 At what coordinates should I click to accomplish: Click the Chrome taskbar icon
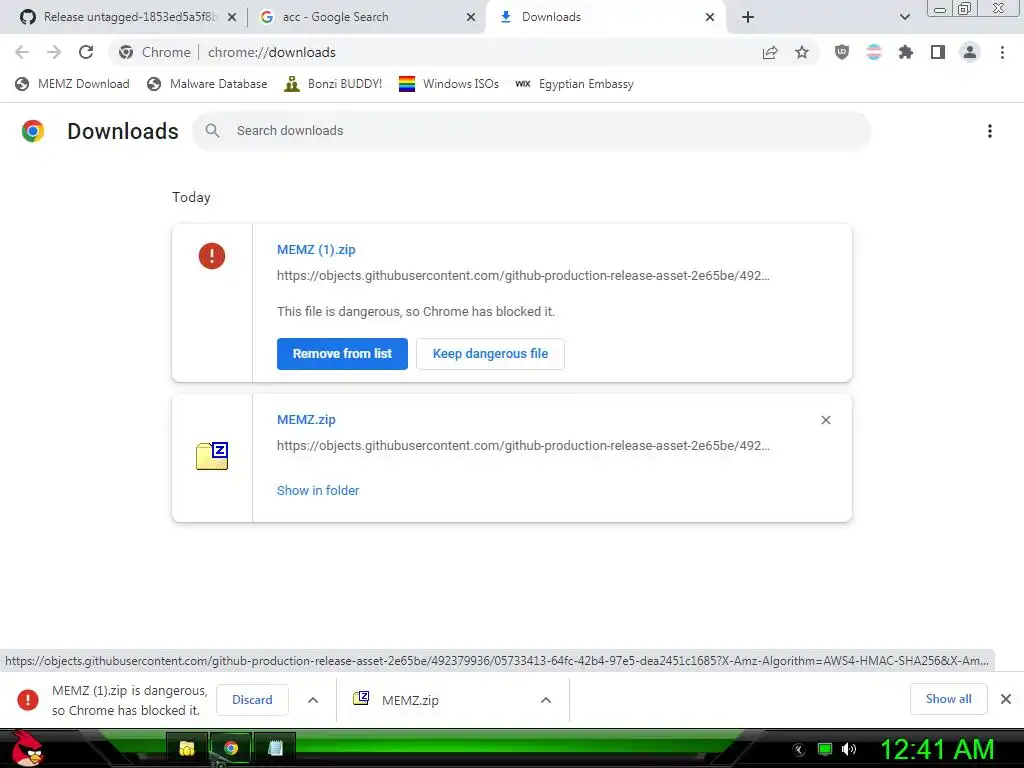[231, 748]
